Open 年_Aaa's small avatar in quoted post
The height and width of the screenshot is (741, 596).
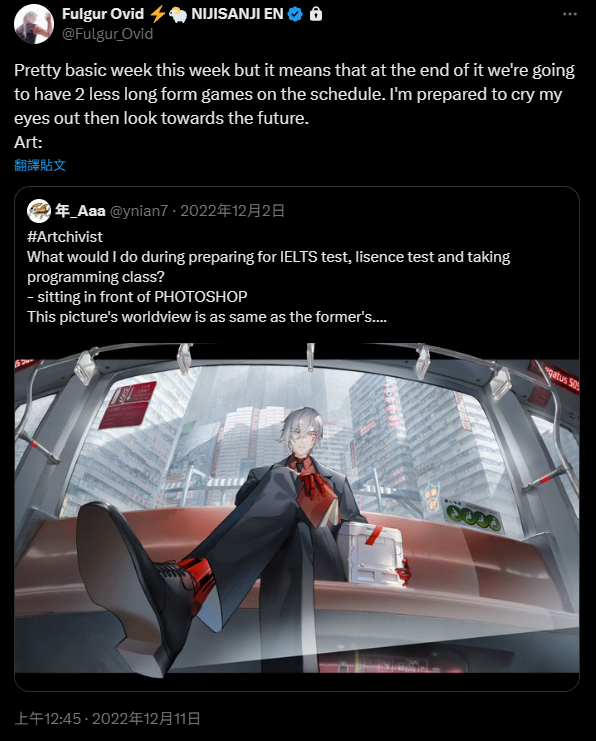(39, 211)
